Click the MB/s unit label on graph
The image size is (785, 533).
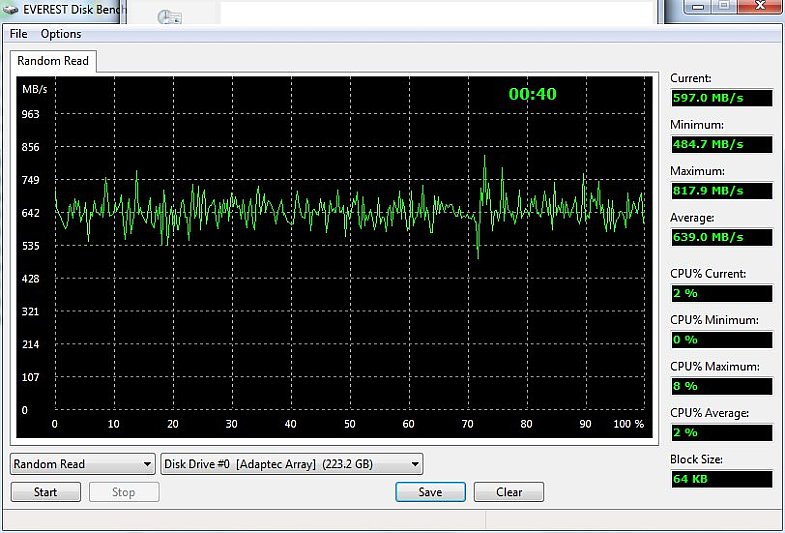(x=35, y=90)
